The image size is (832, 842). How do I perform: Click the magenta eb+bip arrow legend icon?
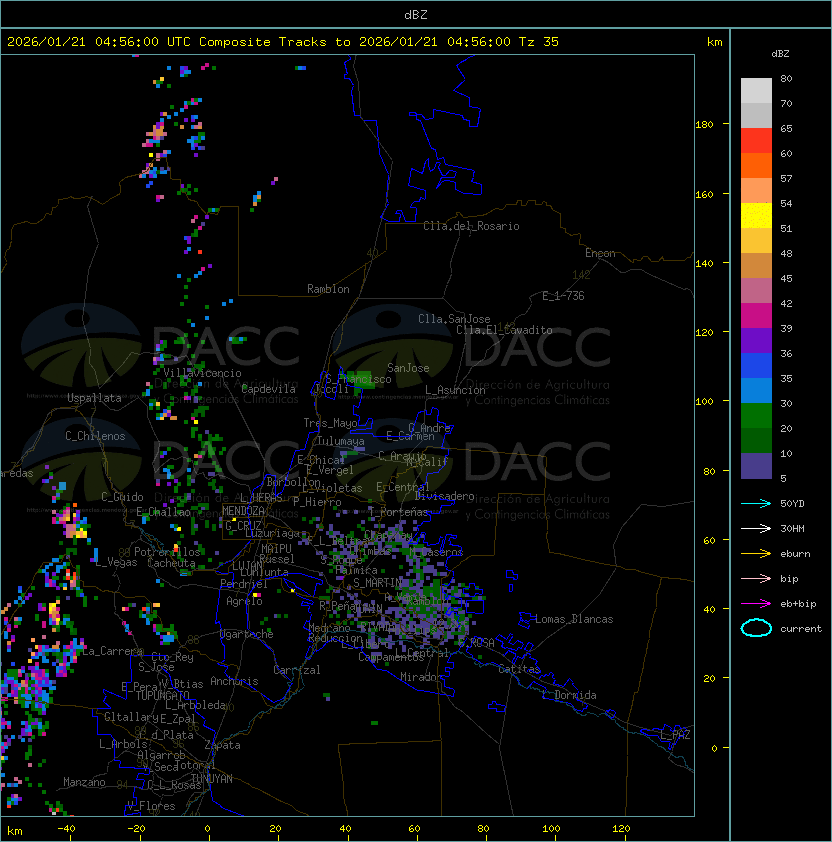click(756, 604)
